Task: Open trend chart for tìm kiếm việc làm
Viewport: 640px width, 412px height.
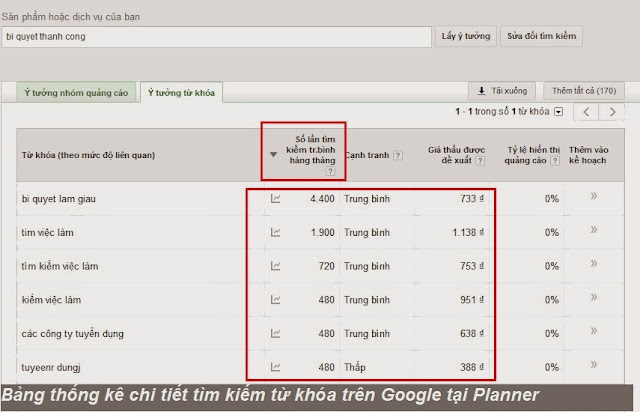Action: (x=276, y=266)
